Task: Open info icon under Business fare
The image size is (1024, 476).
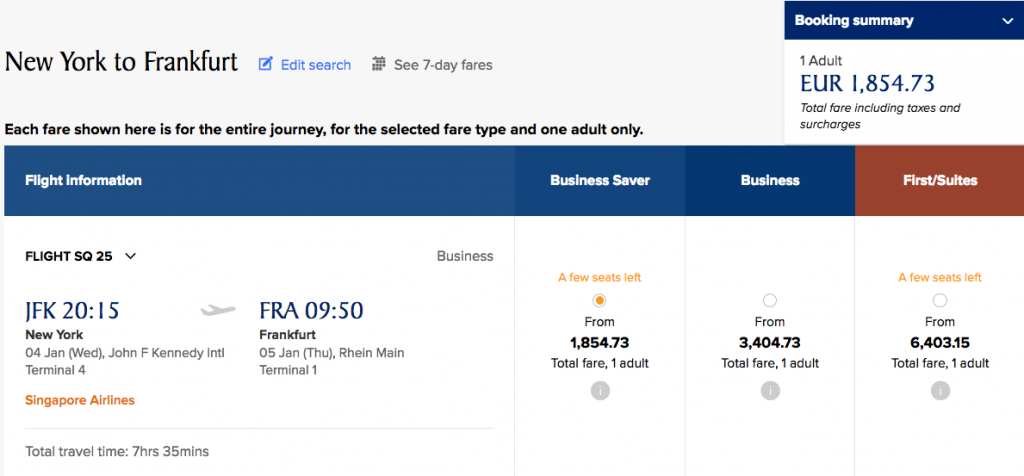Action: click(770, 392)
